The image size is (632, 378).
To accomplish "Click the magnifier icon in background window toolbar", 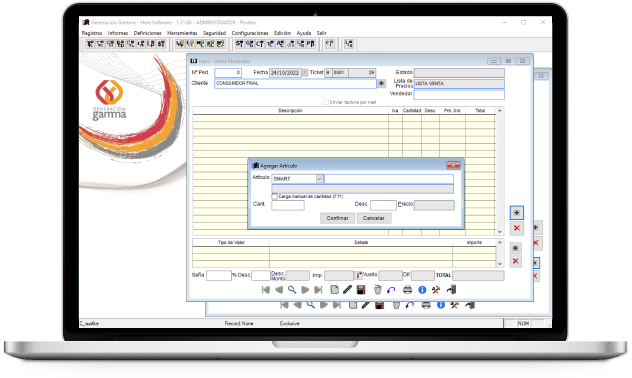I will pyautogui.click(x=310, y=305).
